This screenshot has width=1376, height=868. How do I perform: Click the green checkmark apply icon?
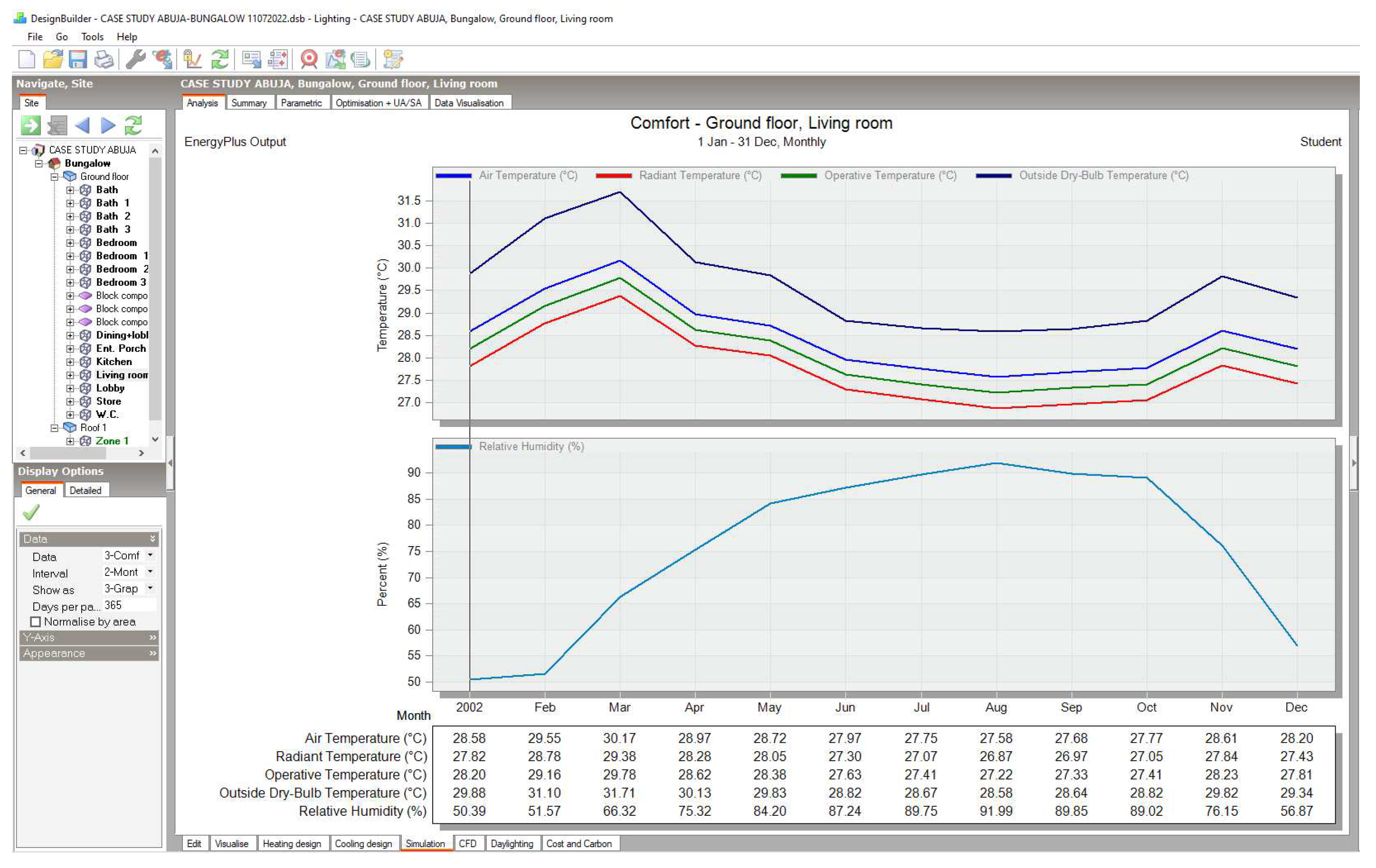coord(31,512)
